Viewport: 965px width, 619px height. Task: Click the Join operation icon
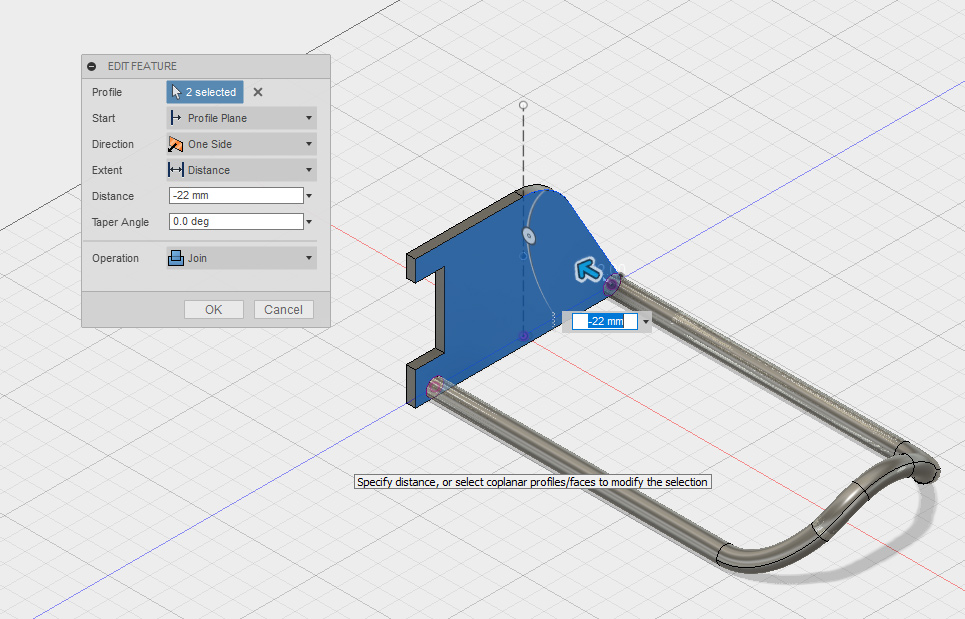(x=176, y=258)
